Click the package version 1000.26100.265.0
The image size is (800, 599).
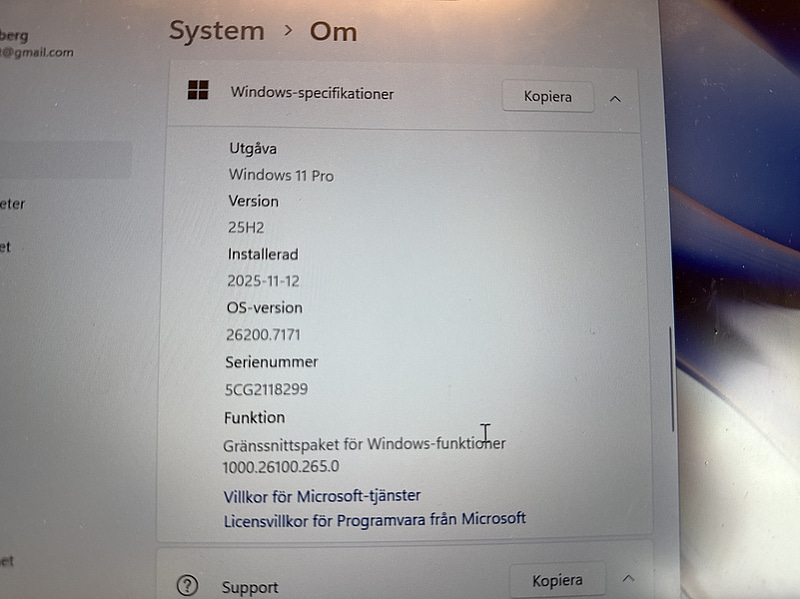pos(281,466)
